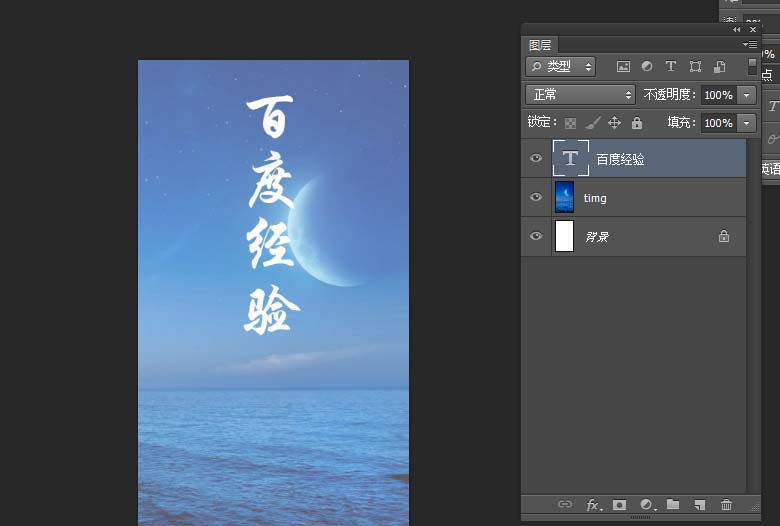The height and width of the screenshot is (526, 780).
Task: Lock image pixels brush icon
Action: click(592, 122)
